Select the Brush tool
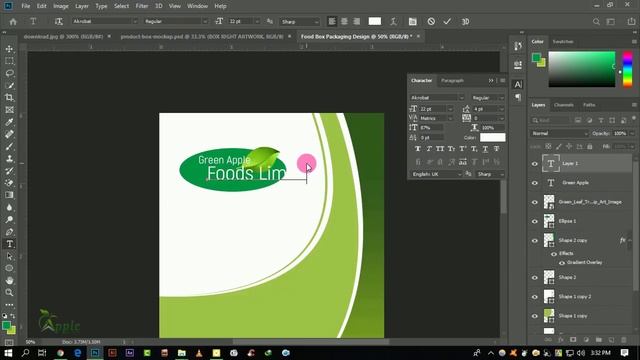640x360 pixels. coord(9,147)
